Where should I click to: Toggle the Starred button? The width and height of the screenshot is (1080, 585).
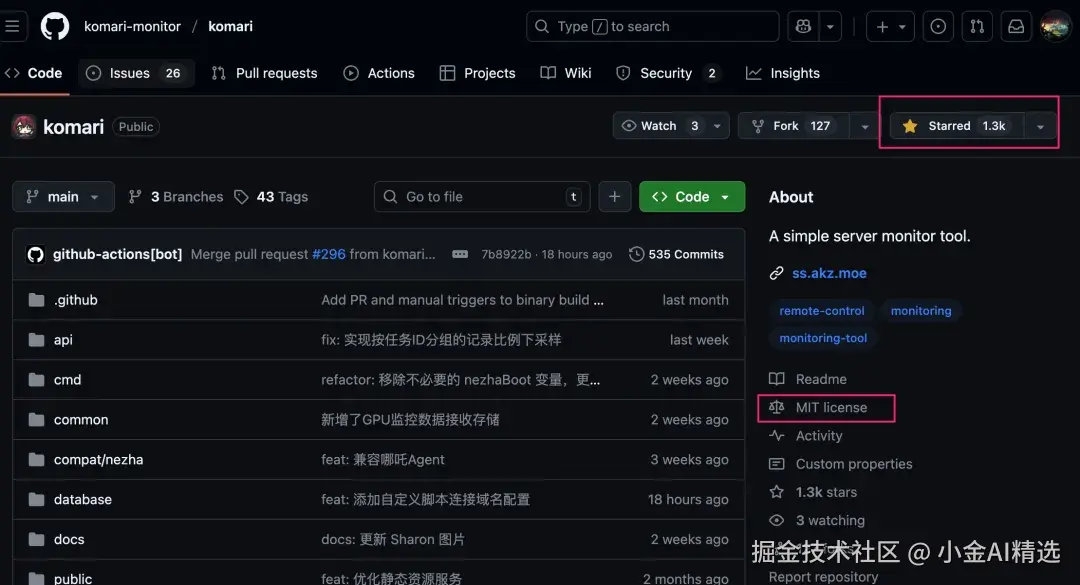pyautogui.click(x=957, y=126)
